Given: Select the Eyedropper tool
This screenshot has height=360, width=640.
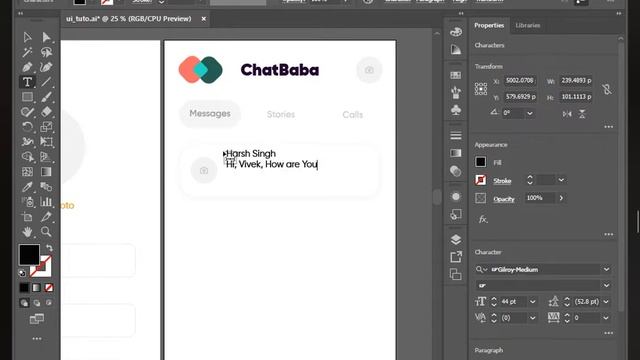Looking at the screenshot, I should click(x=27, y=187).
